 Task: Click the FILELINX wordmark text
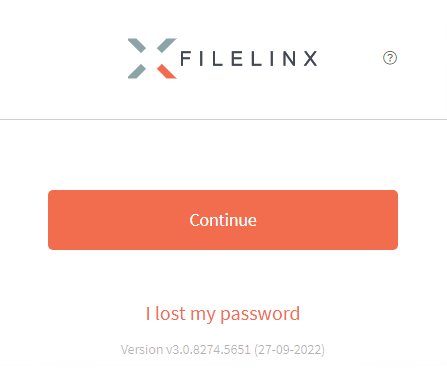tap(249, 59)
